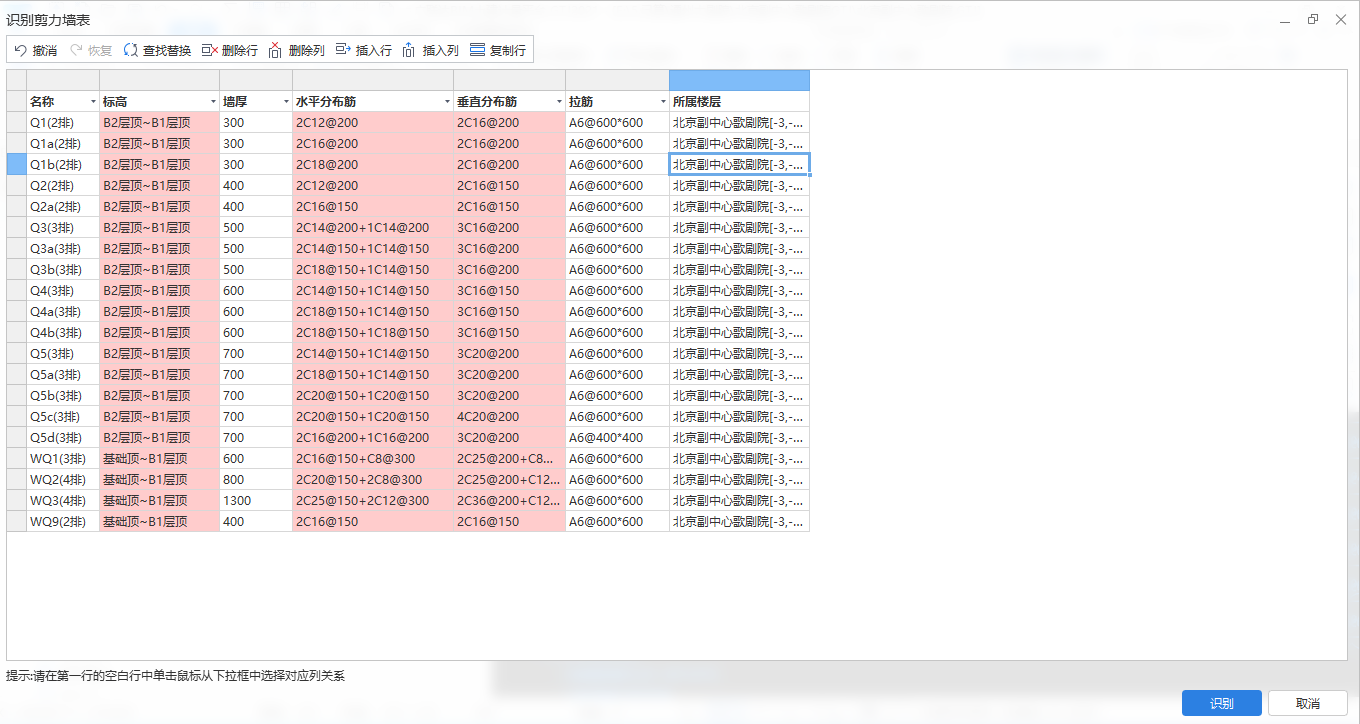Select the Q5a(3排) name cell
Screen dimensions: 1360x724
[63, 375]
